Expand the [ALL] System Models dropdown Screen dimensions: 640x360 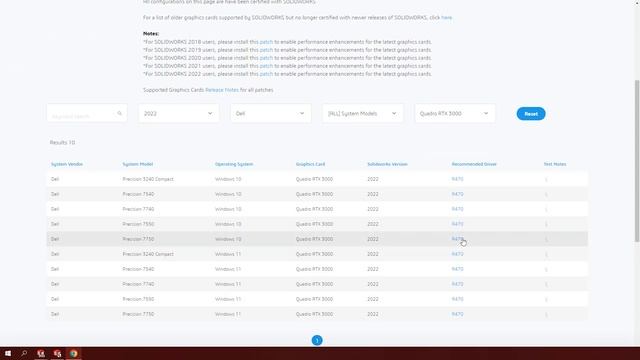click(362, 113)
